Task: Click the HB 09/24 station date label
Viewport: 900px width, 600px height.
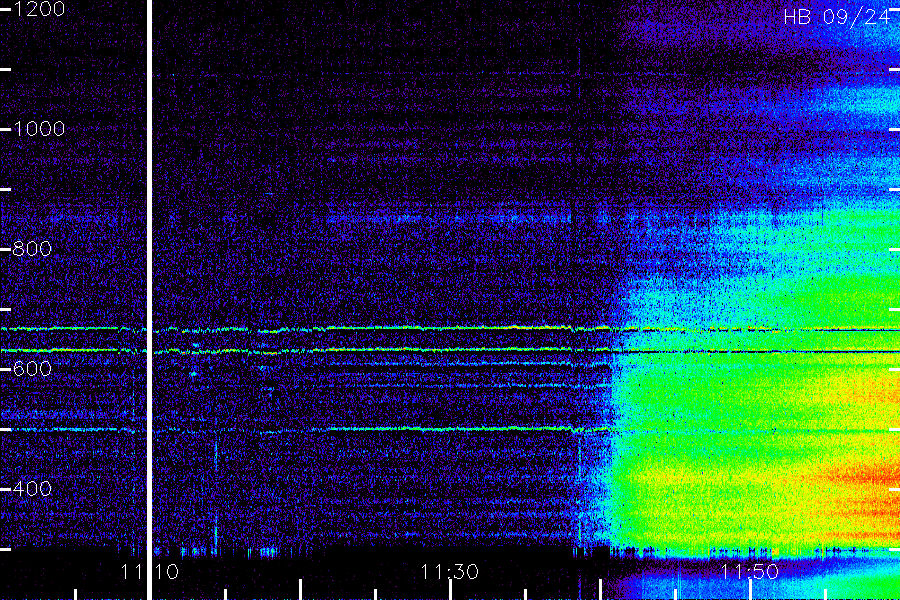Action: point(837,17)
